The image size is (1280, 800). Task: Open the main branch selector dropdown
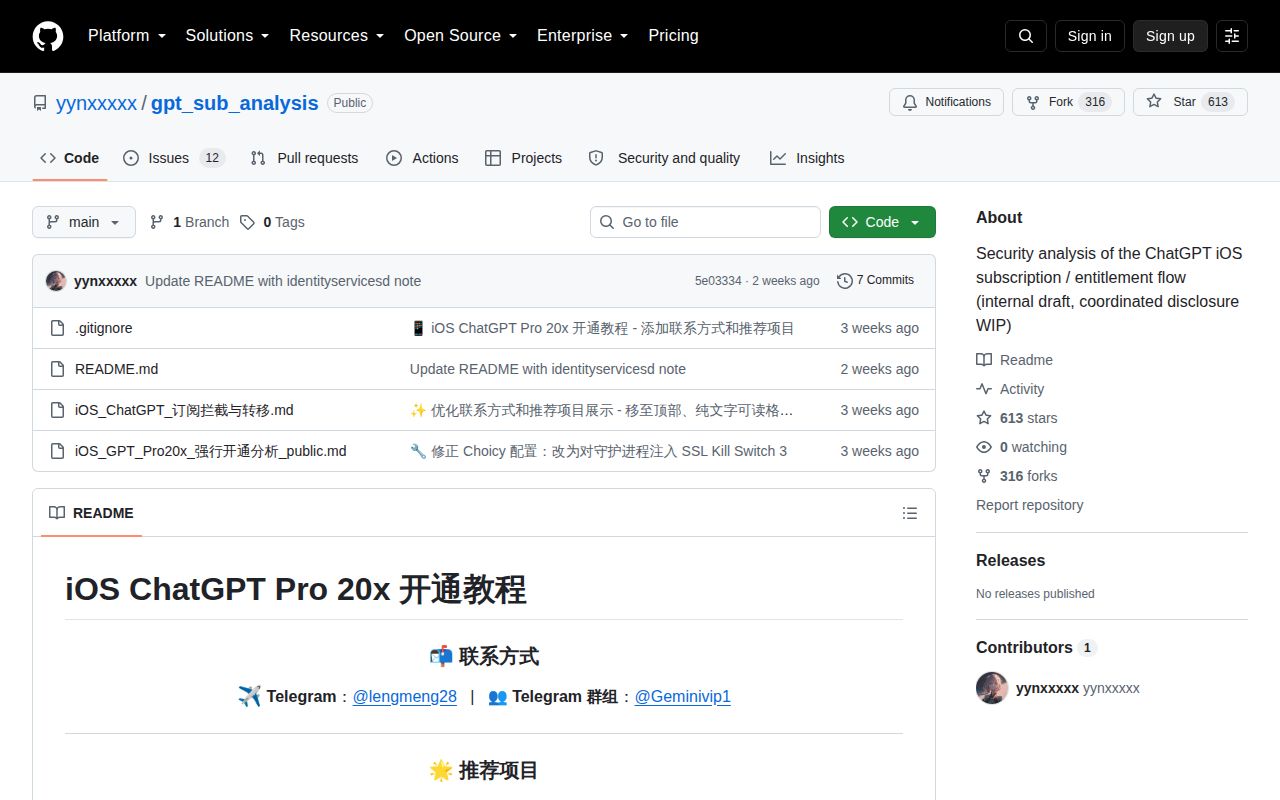84,222
